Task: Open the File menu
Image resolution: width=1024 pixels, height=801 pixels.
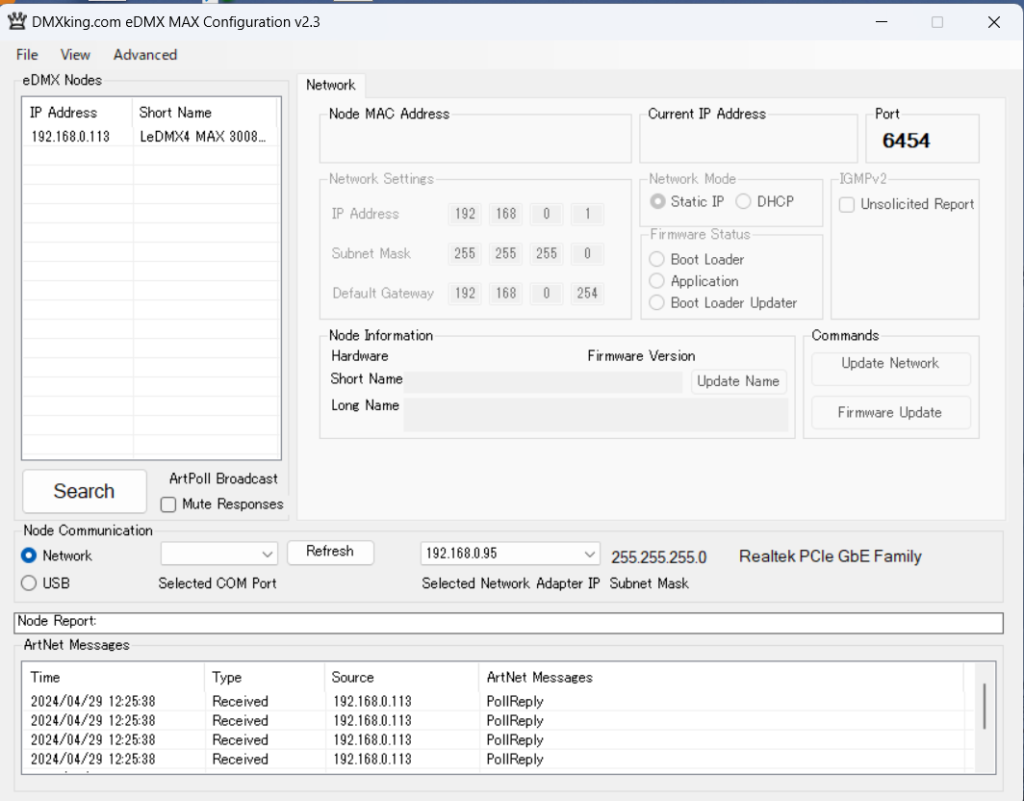Action: [27, 55]
